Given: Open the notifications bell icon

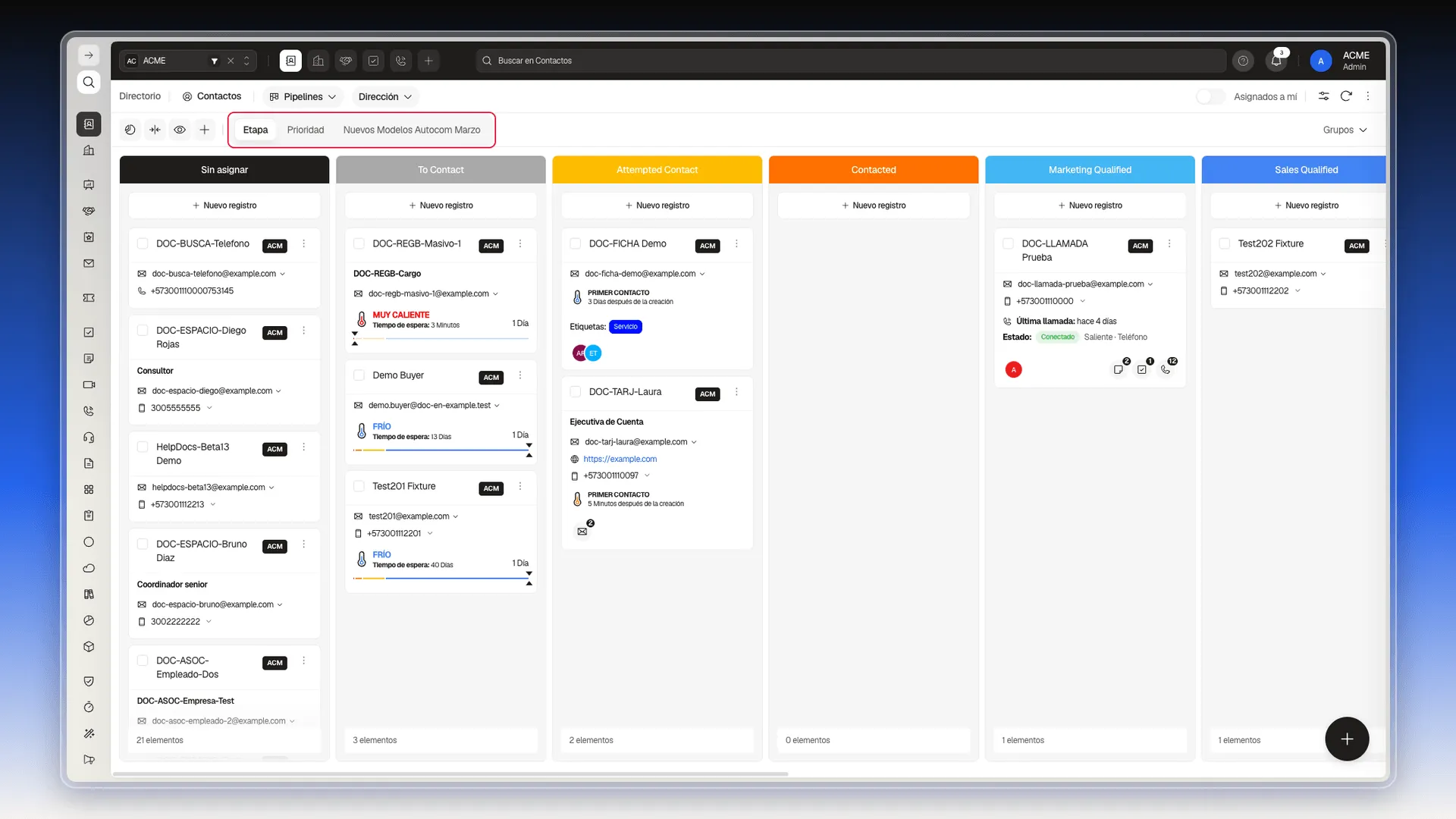Looking at the screenshot, I should (x=1276, y=61).
